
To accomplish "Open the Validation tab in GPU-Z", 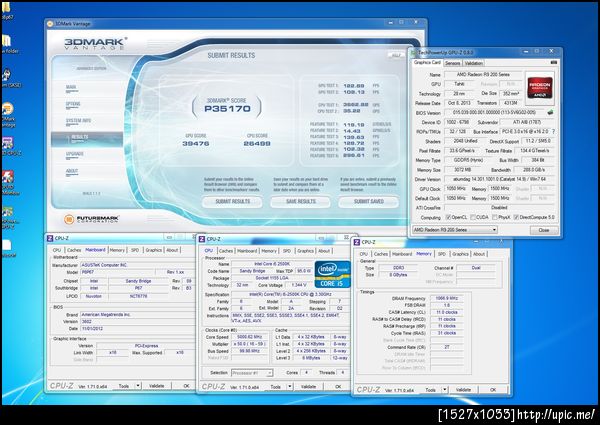I will (474, 63).
